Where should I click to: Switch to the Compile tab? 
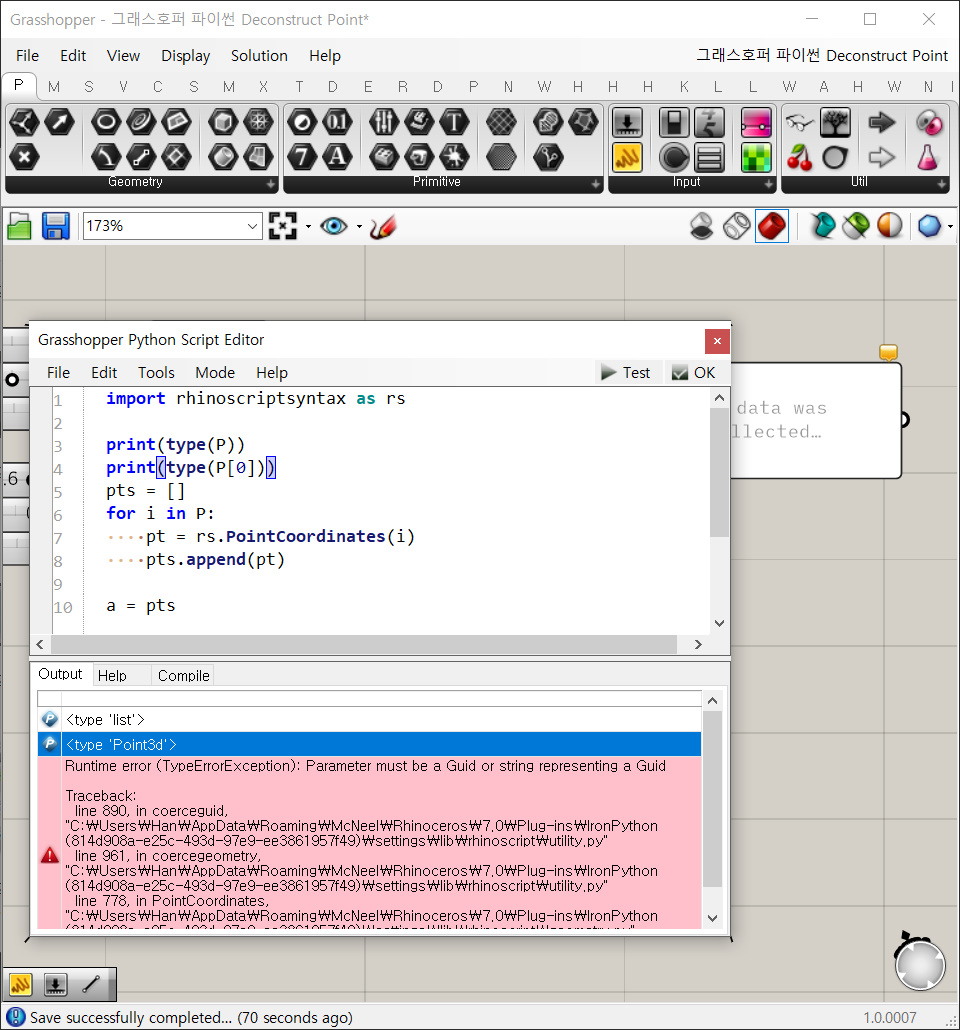tap(183, 675)
